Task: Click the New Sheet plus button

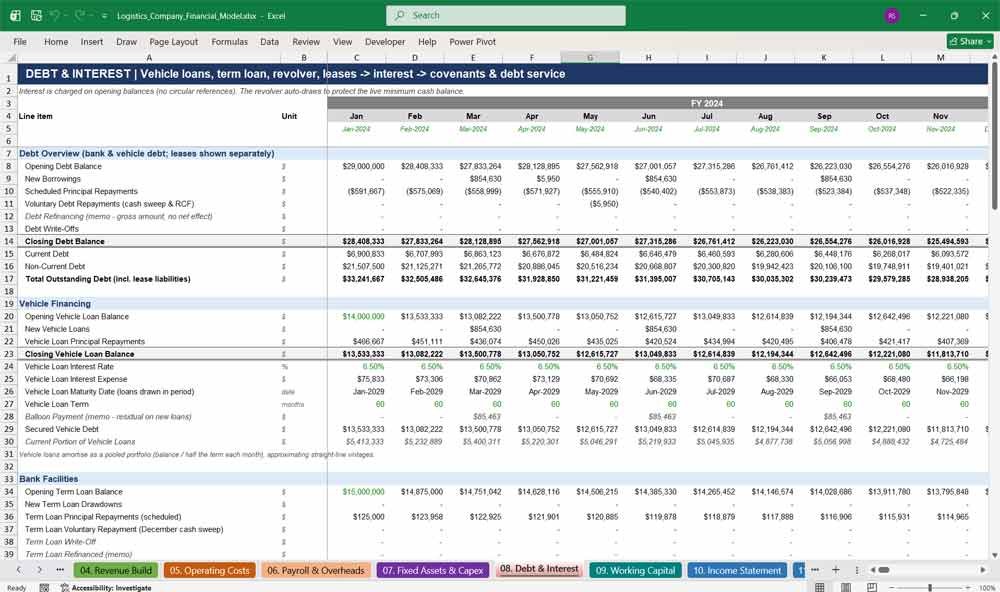Action: pos(835,570)
